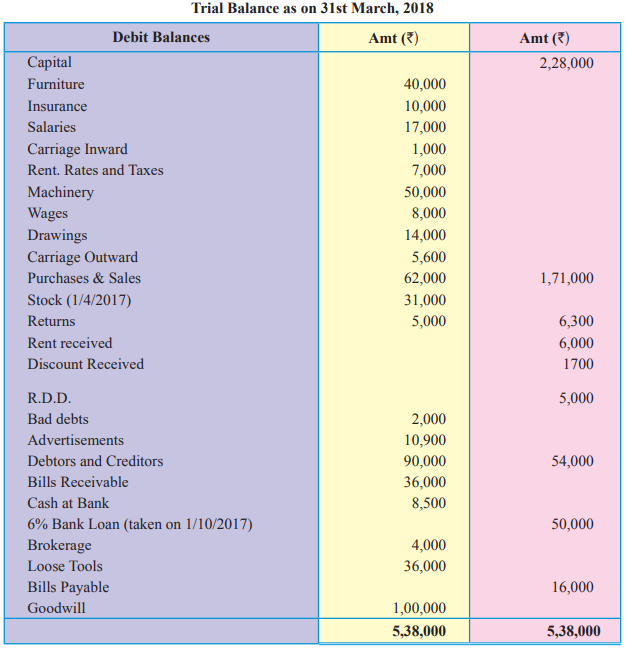
Task: Select the Furniture row label
Action: [56, 84]
